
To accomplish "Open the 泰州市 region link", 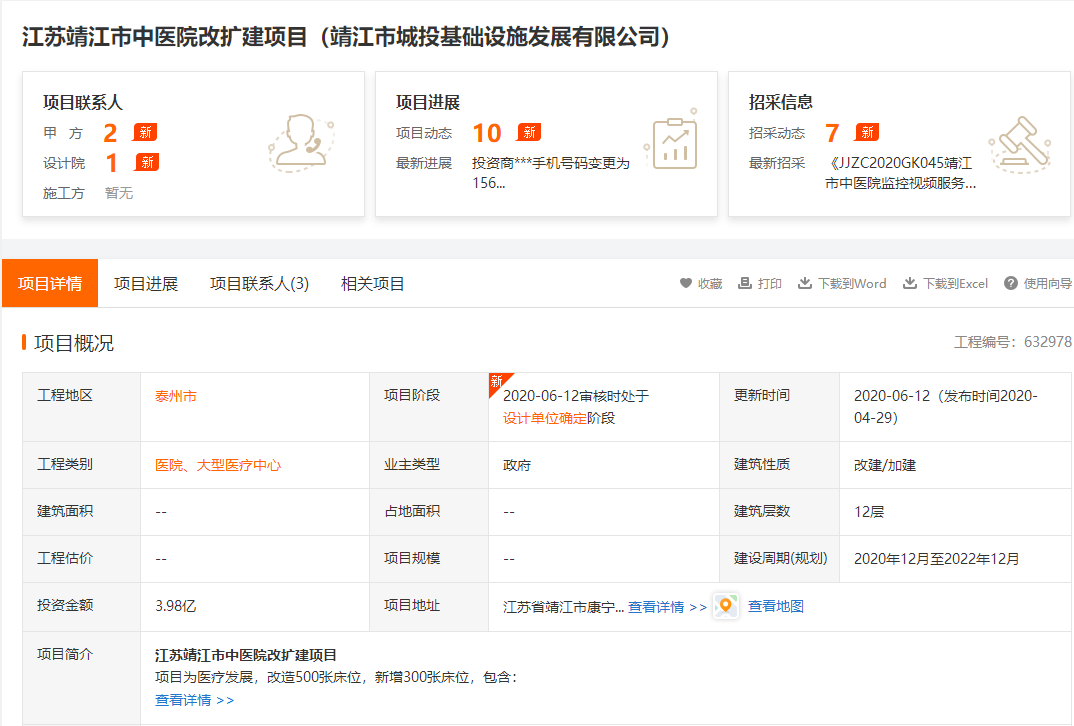I will tap(176, 396).
